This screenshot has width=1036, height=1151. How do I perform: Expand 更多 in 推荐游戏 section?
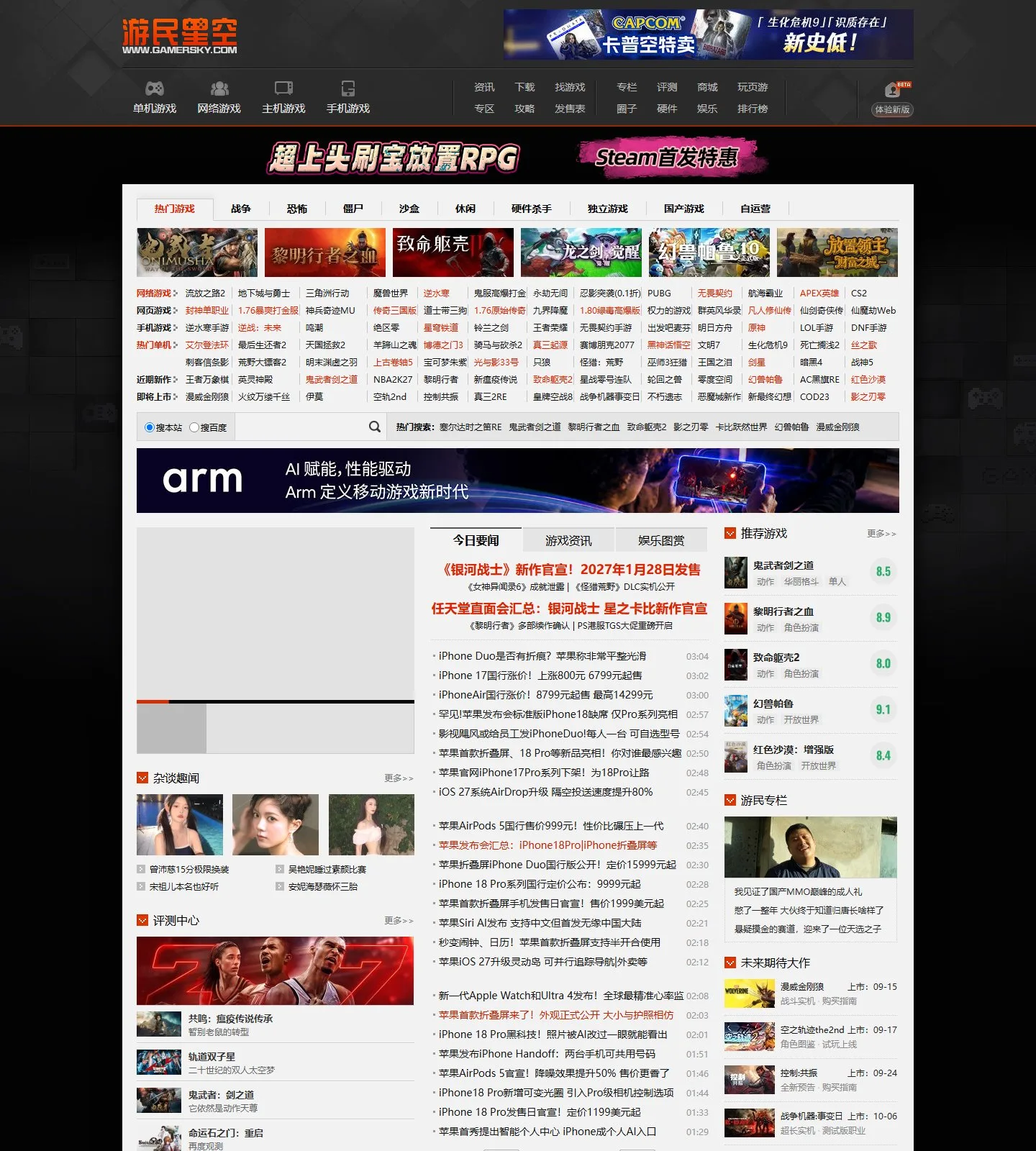(881, 534)
